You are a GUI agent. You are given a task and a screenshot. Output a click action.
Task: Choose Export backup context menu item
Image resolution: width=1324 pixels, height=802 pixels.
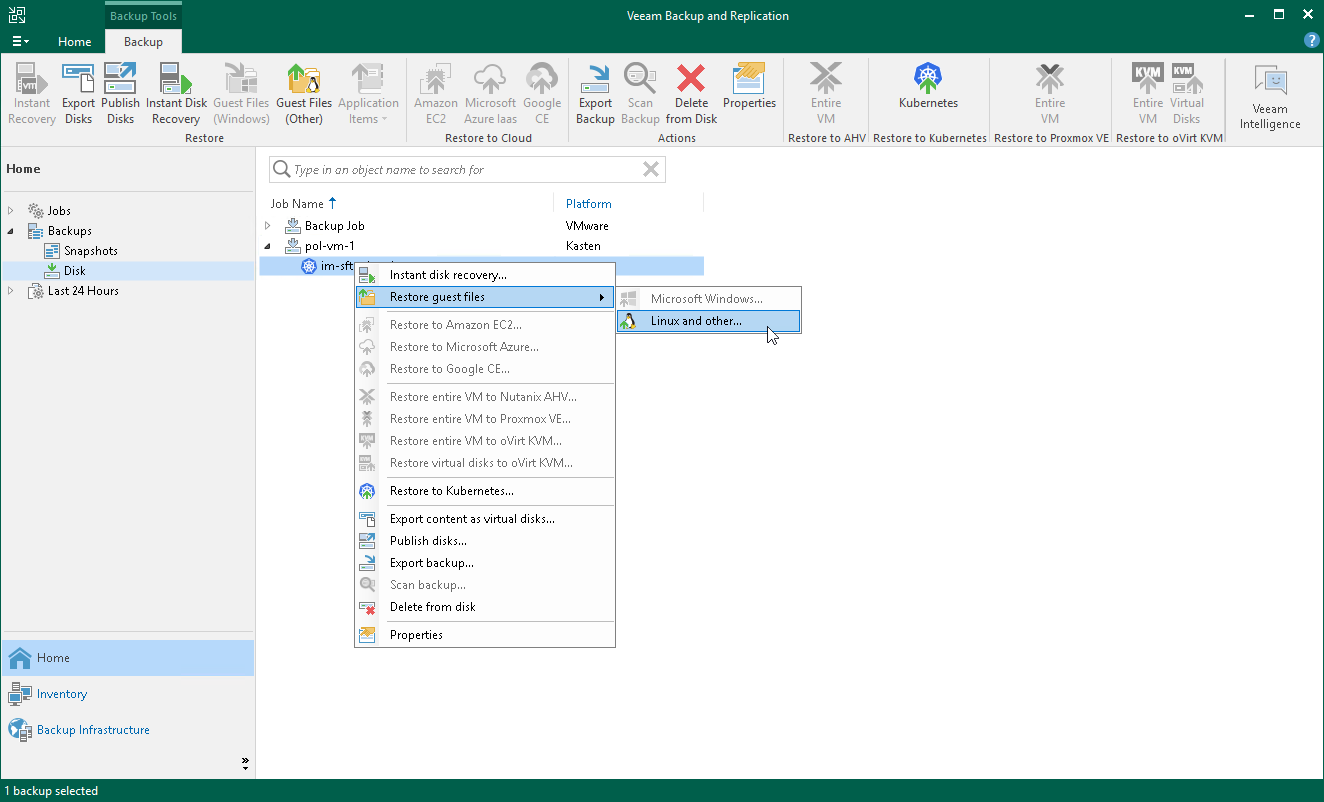click(485, 563)
